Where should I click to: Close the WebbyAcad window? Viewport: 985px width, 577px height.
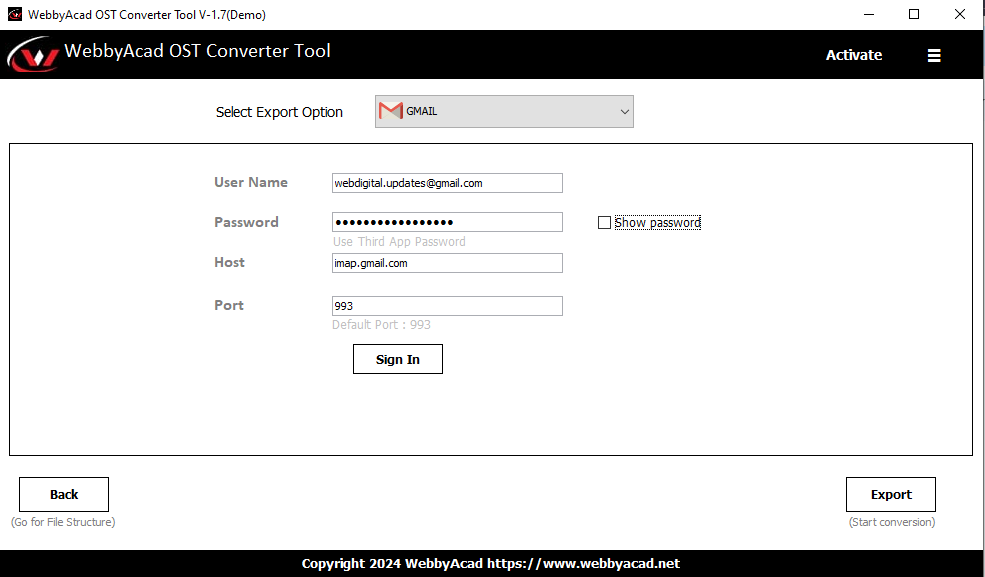(960, 14)
